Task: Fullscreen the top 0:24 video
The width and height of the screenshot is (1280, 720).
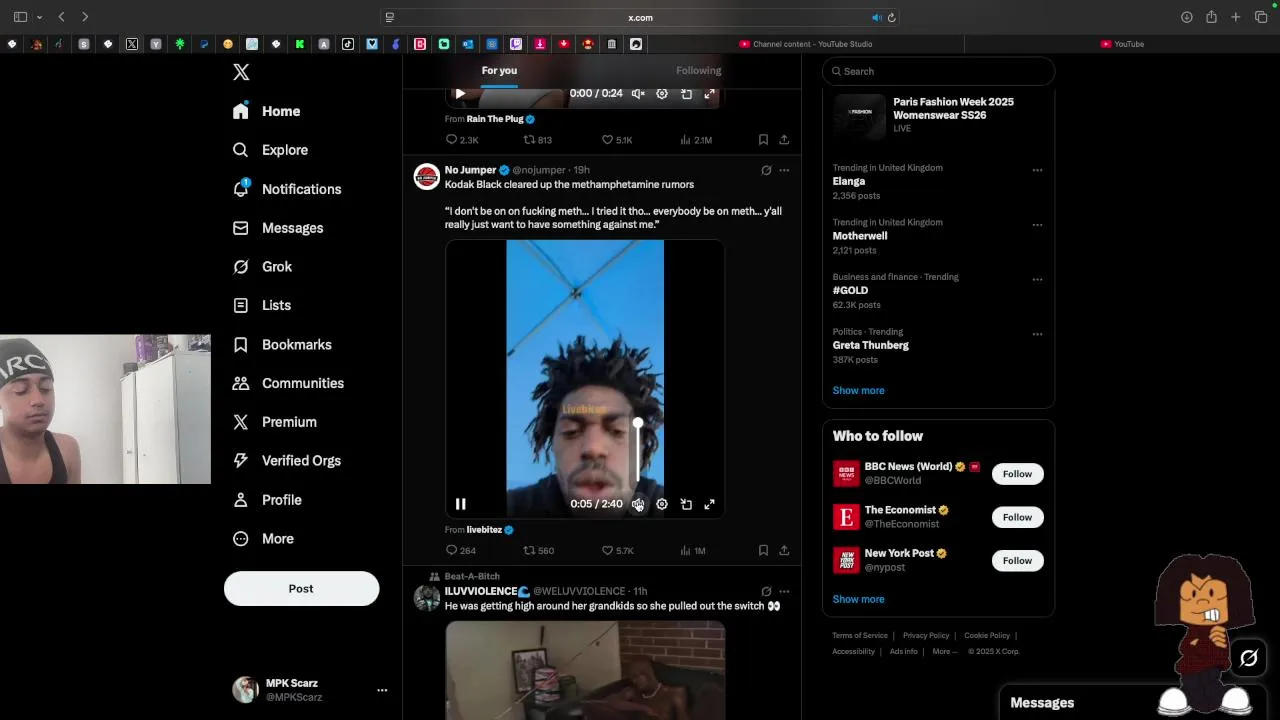Action: coord(710,93)
